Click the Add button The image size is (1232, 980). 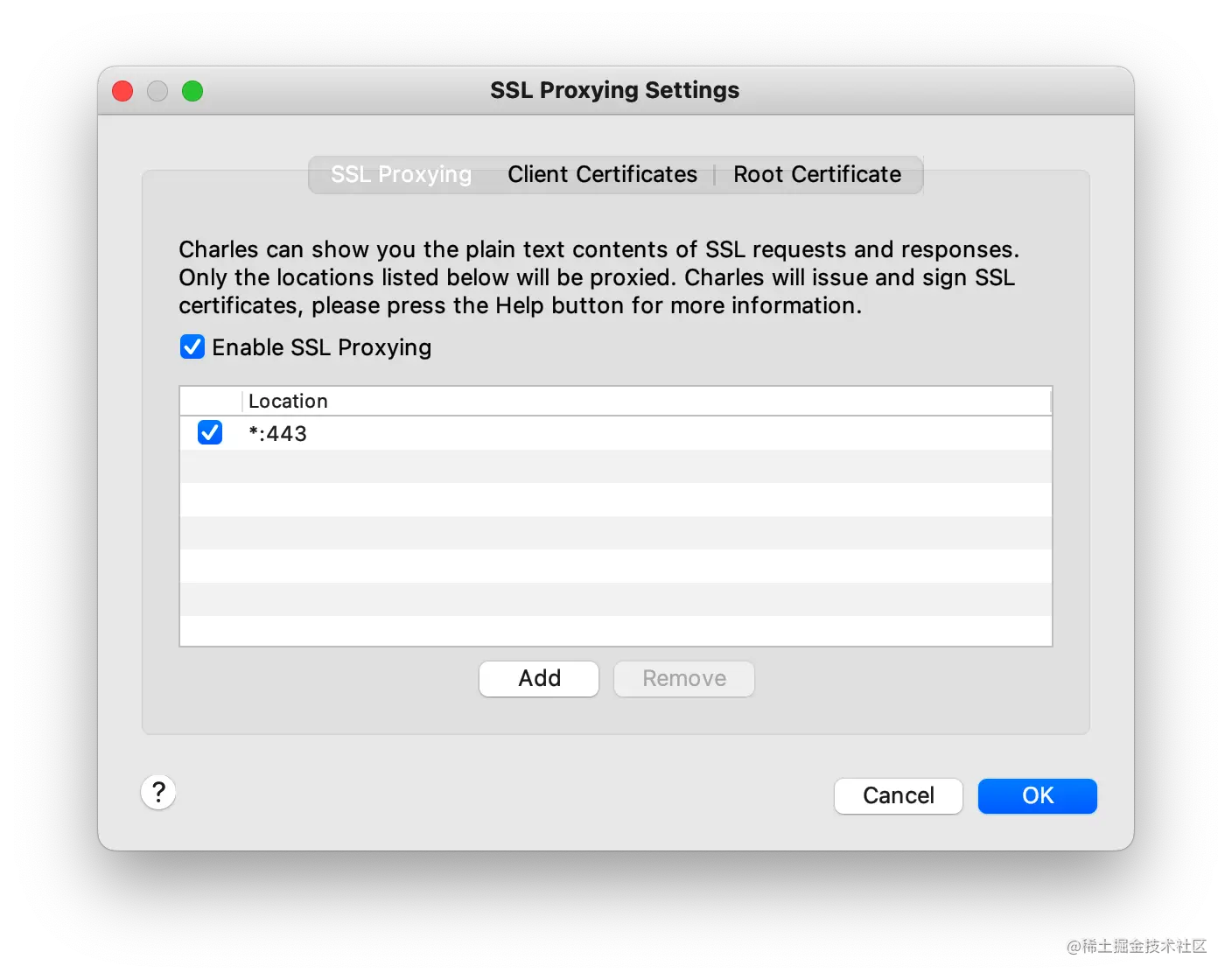[539, 679]
